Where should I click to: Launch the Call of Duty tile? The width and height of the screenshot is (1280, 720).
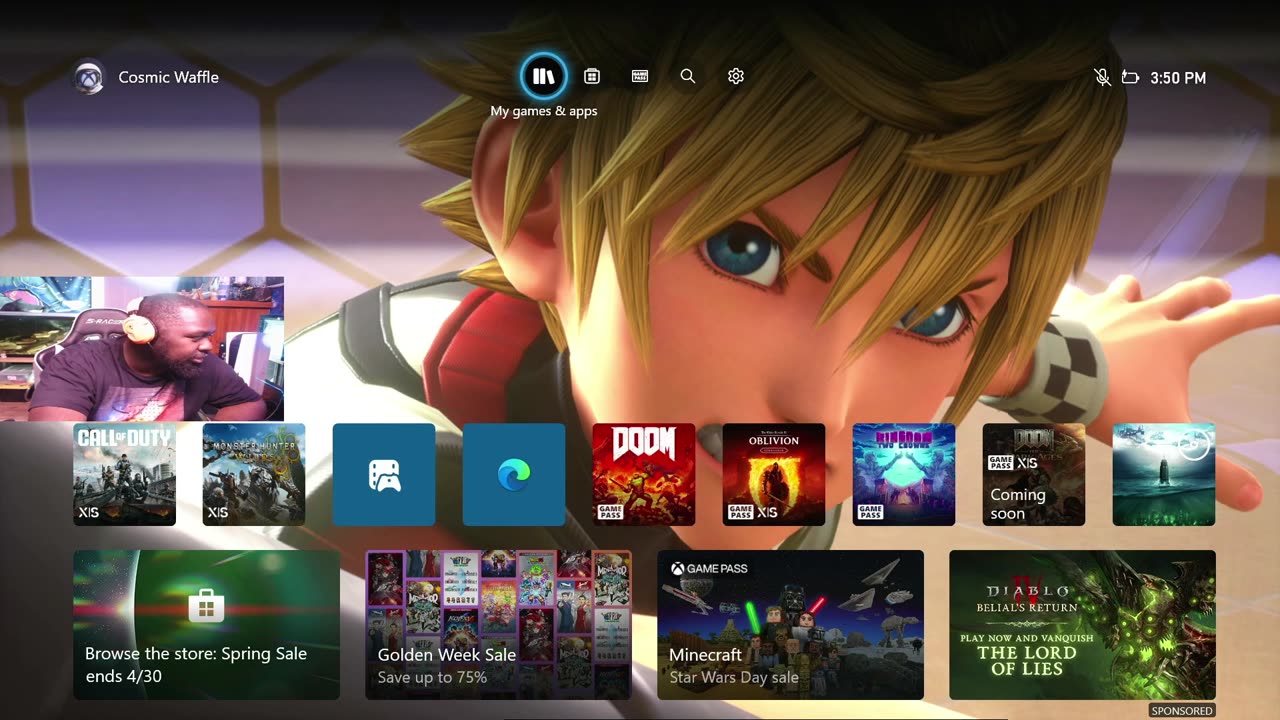coord(125,474)
